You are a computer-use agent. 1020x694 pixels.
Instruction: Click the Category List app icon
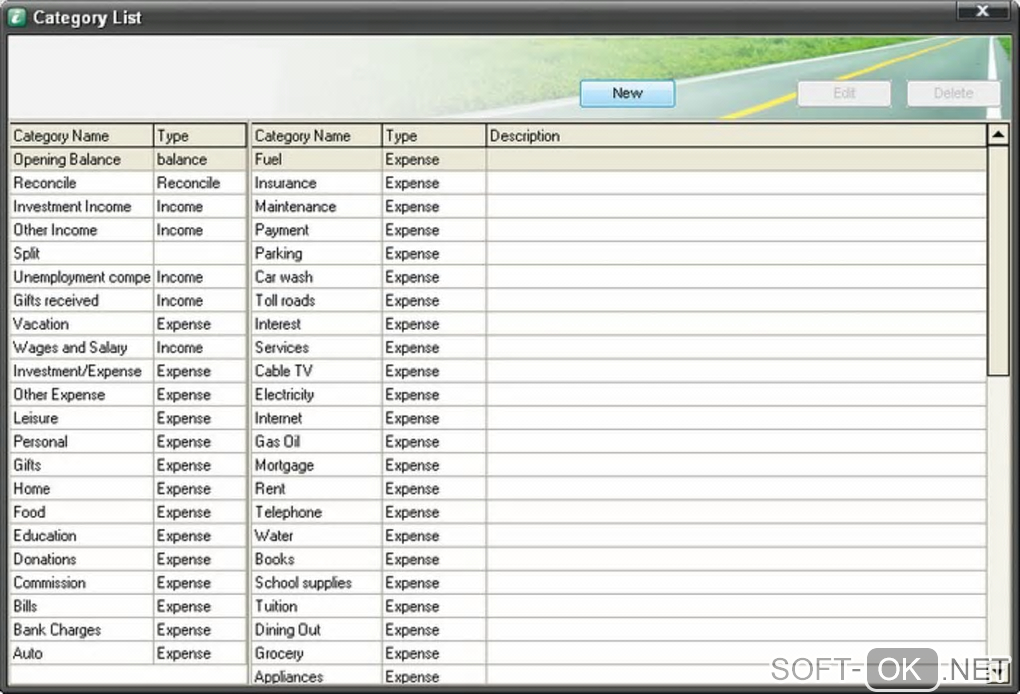click(16, 17)
